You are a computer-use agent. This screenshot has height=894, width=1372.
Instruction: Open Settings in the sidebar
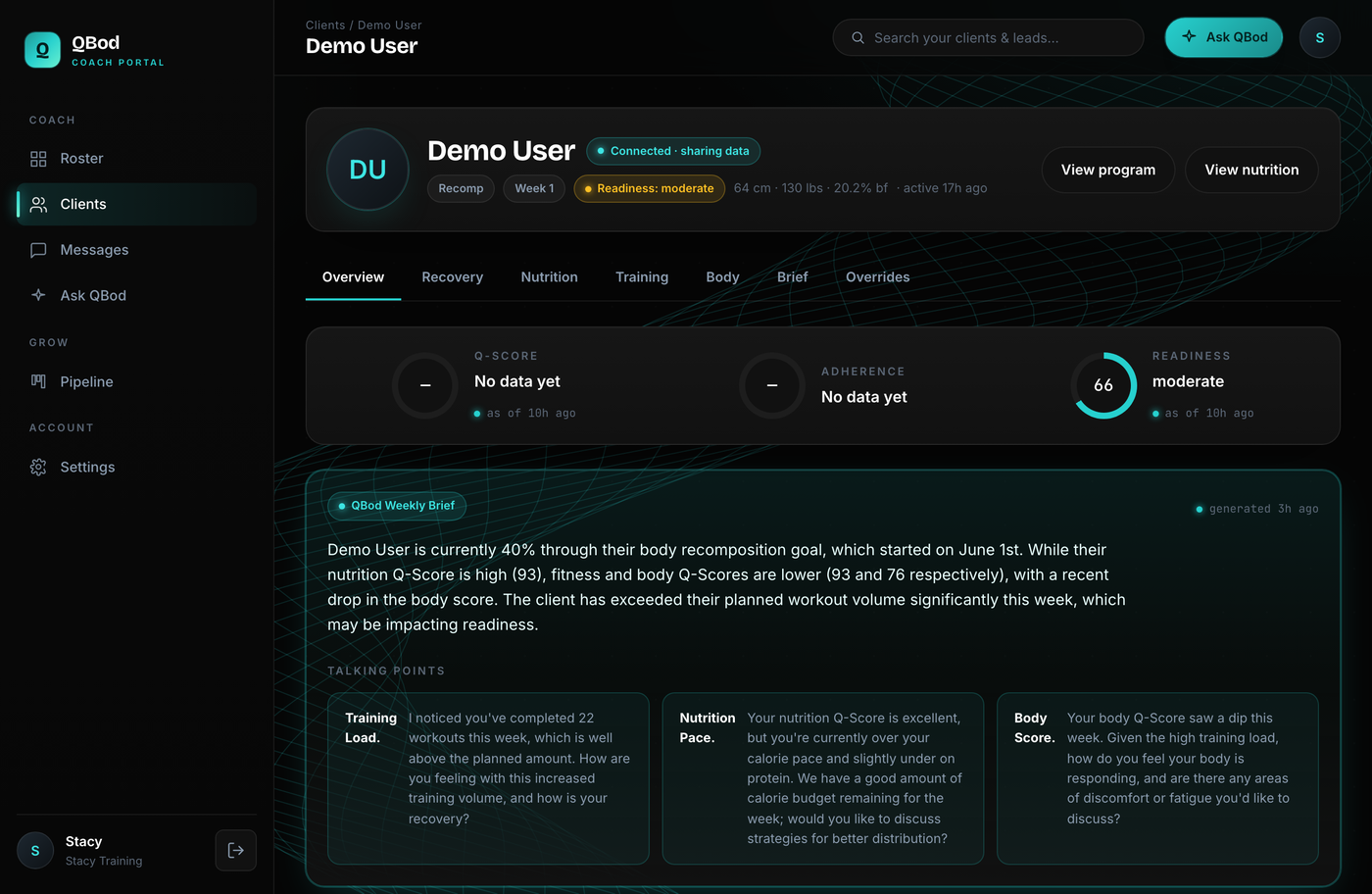137,468
